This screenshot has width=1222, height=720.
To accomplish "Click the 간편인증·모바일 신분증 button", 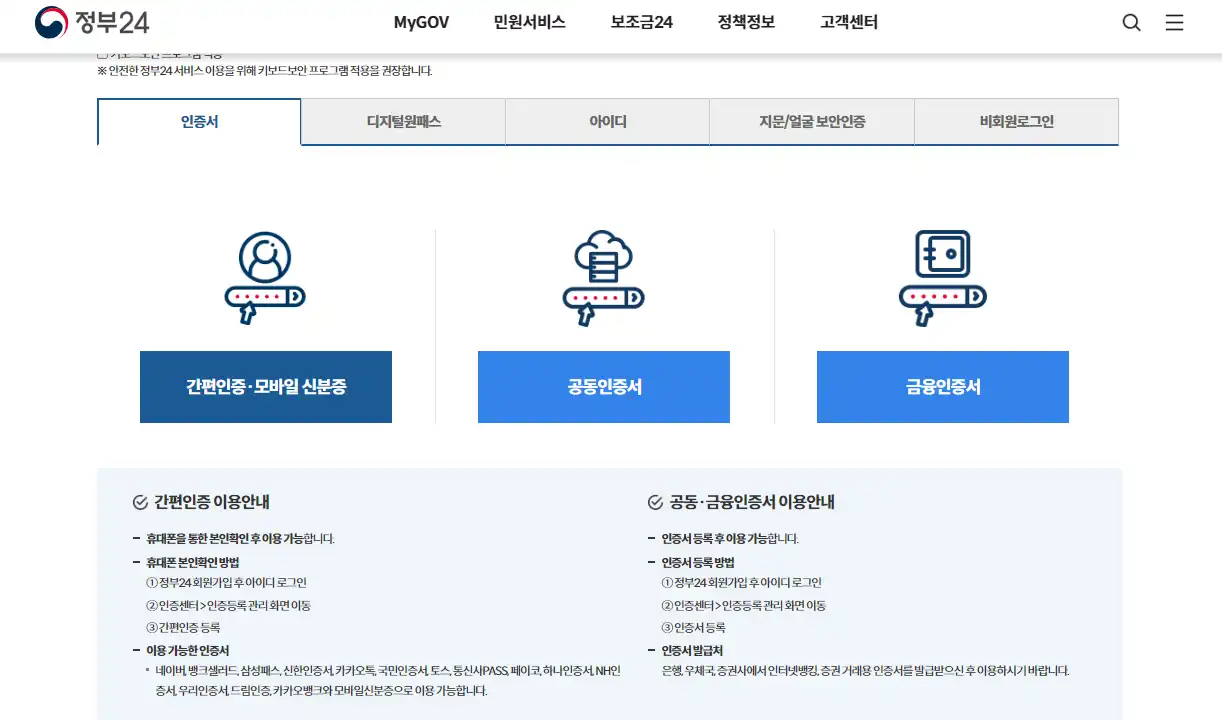I will pos(265,387).
